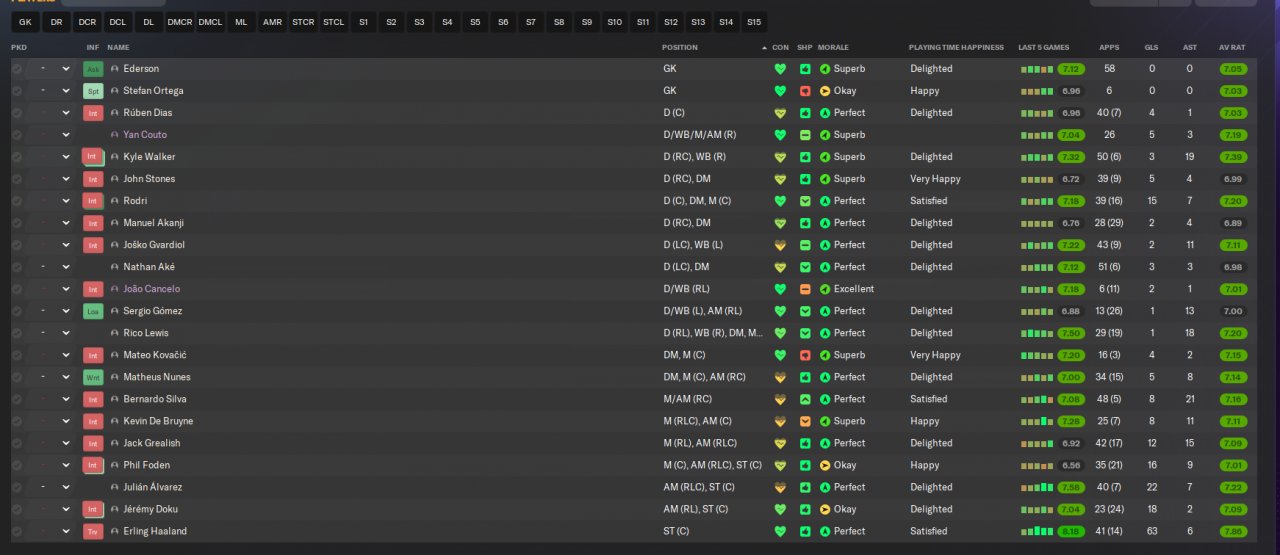Toggle the picked checkmark for Ederson
Image resolution: width=1280 pixels, height=555 pixels.
pos(17,69)
